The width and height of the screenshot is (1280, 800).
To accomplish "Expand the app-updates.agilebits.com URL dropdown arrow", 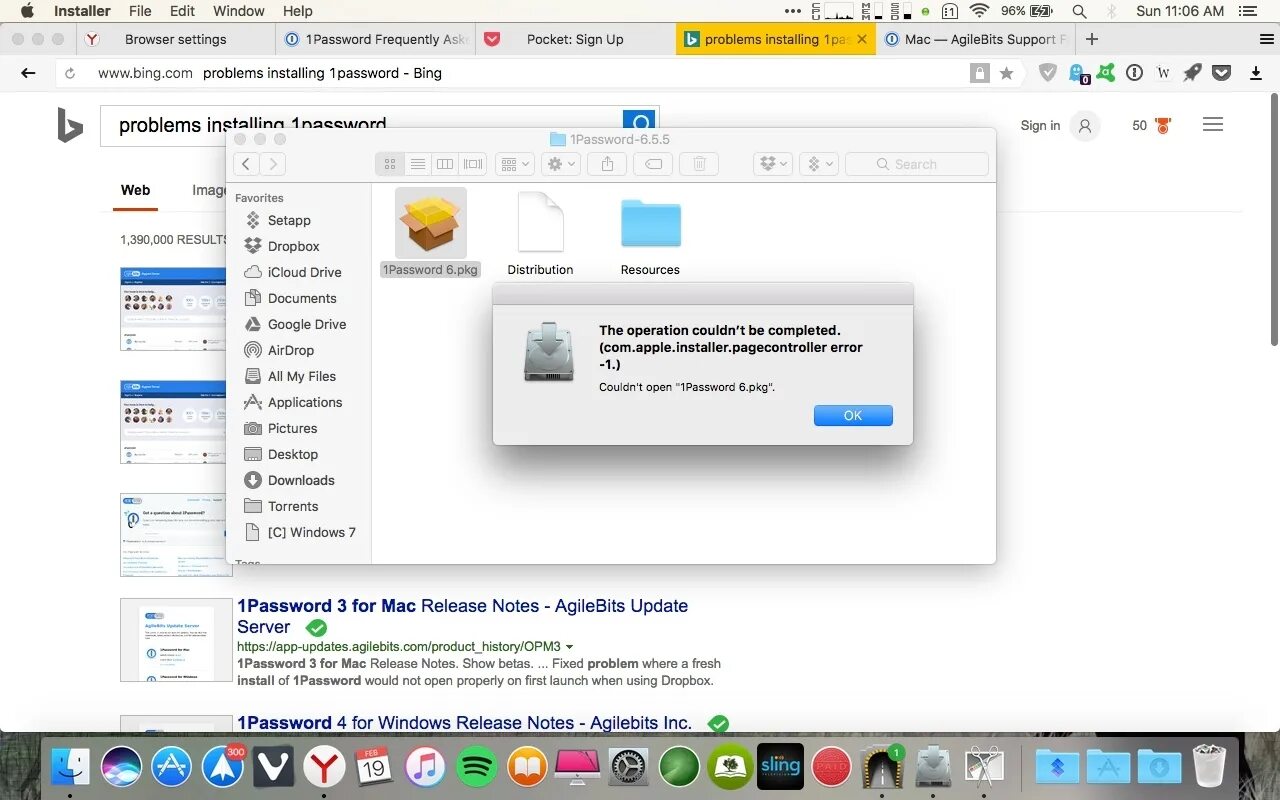I will tap(570, 647).
